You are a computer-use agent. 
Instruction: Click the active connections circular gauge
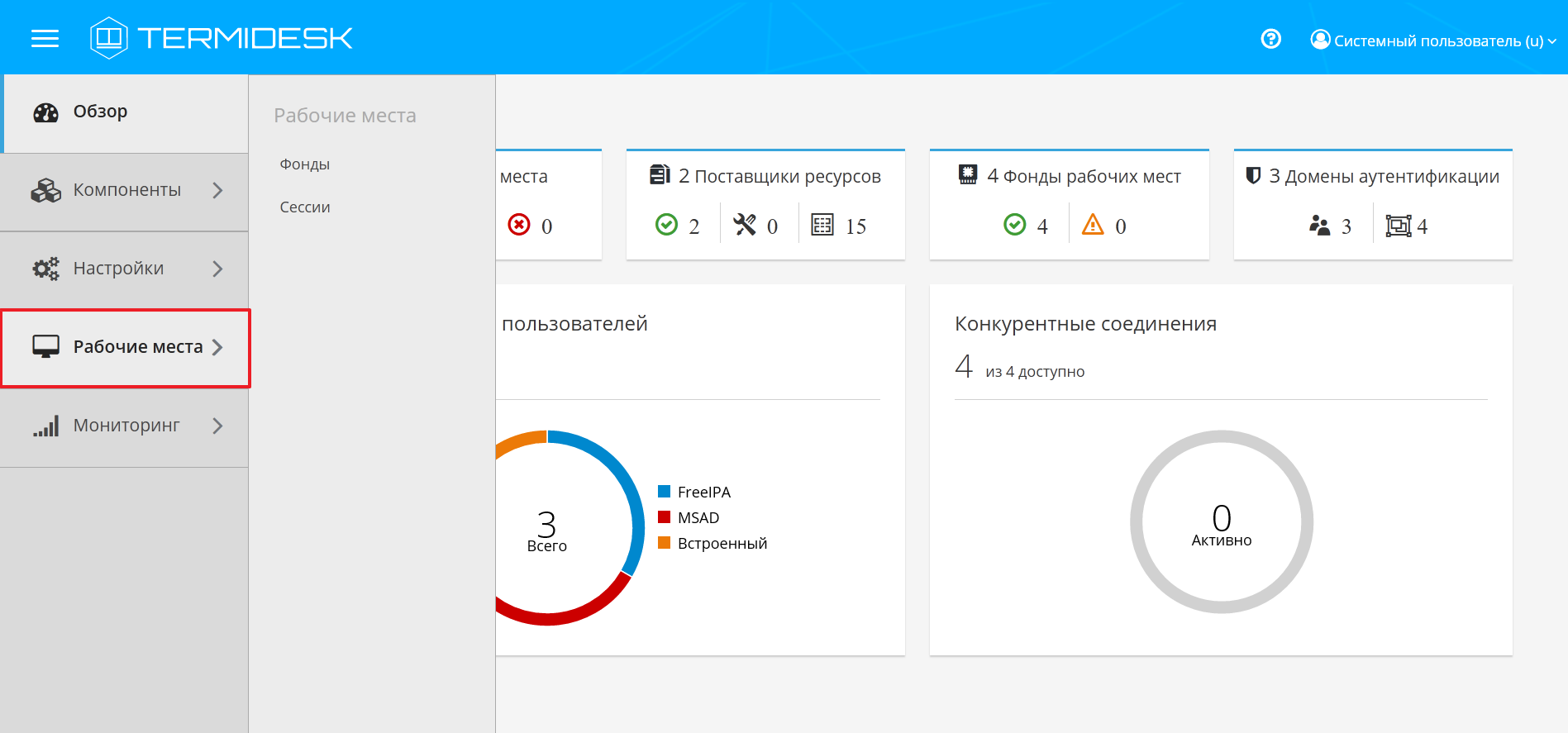pyautogui.click(x=1221, y=521)
